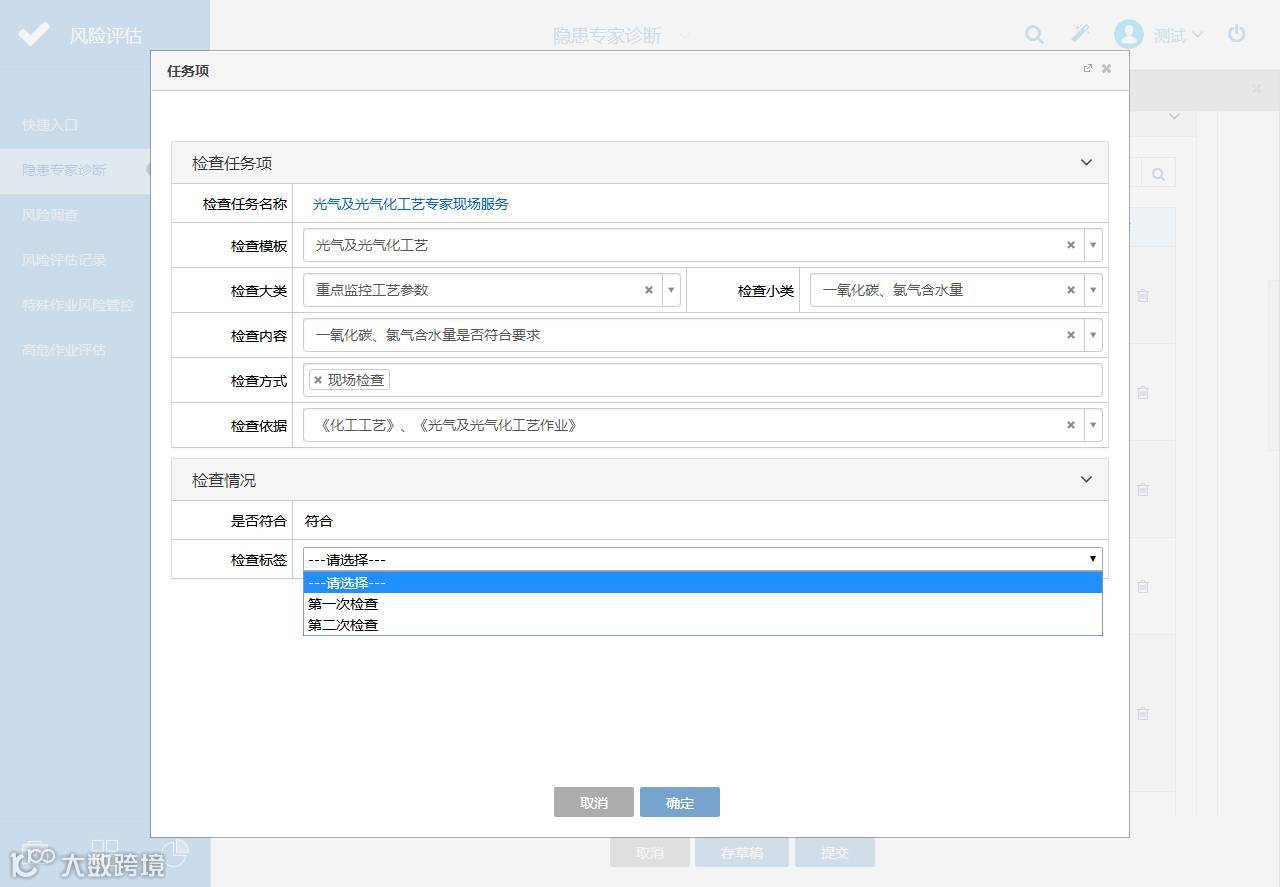The width and height of the screenshot is (1280, 887).
Task: Close the 任务项 dialog
Action: [x=1106, y=69]
